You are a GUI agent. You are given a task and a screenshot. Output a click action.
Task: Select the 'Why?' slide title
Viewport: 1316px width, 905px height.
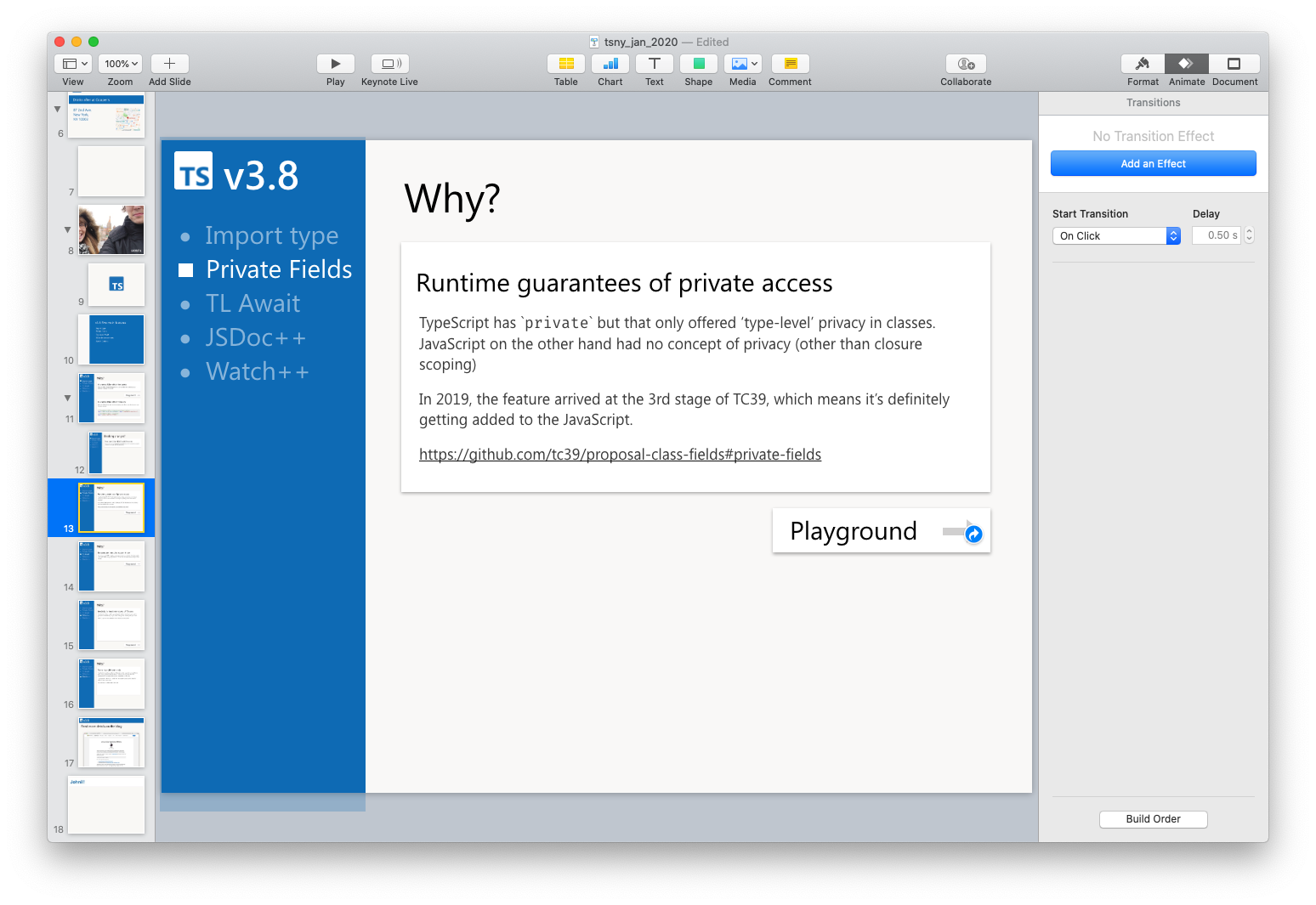click(x=452, y=199)
